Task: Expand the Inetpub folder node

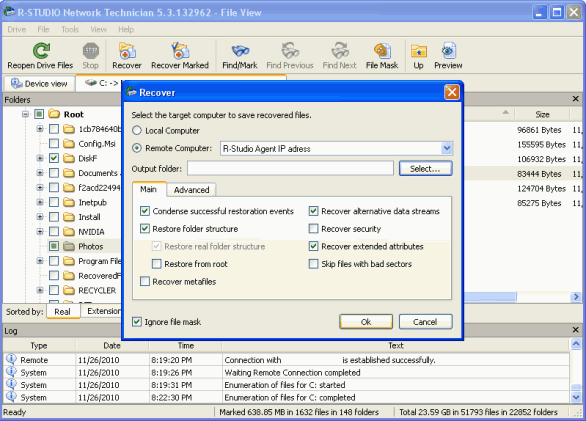Action: pos(40,202)
